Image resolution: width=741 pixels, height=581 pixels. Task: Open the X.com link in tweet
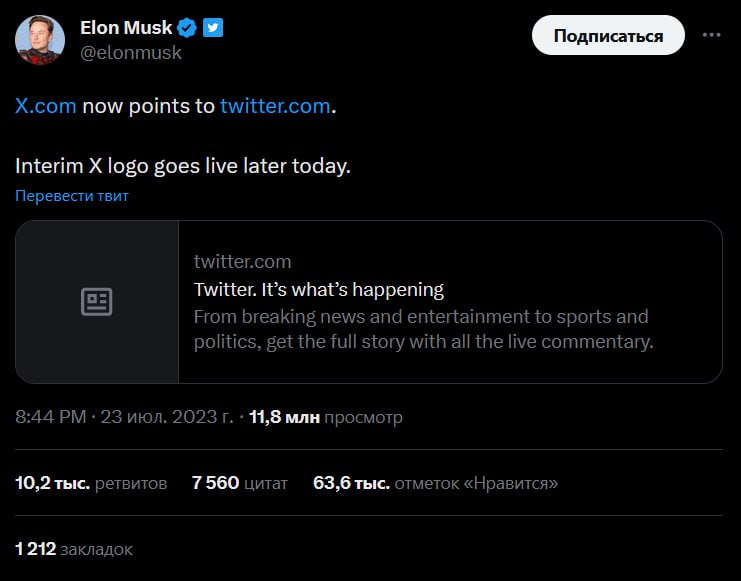[46, 106]
